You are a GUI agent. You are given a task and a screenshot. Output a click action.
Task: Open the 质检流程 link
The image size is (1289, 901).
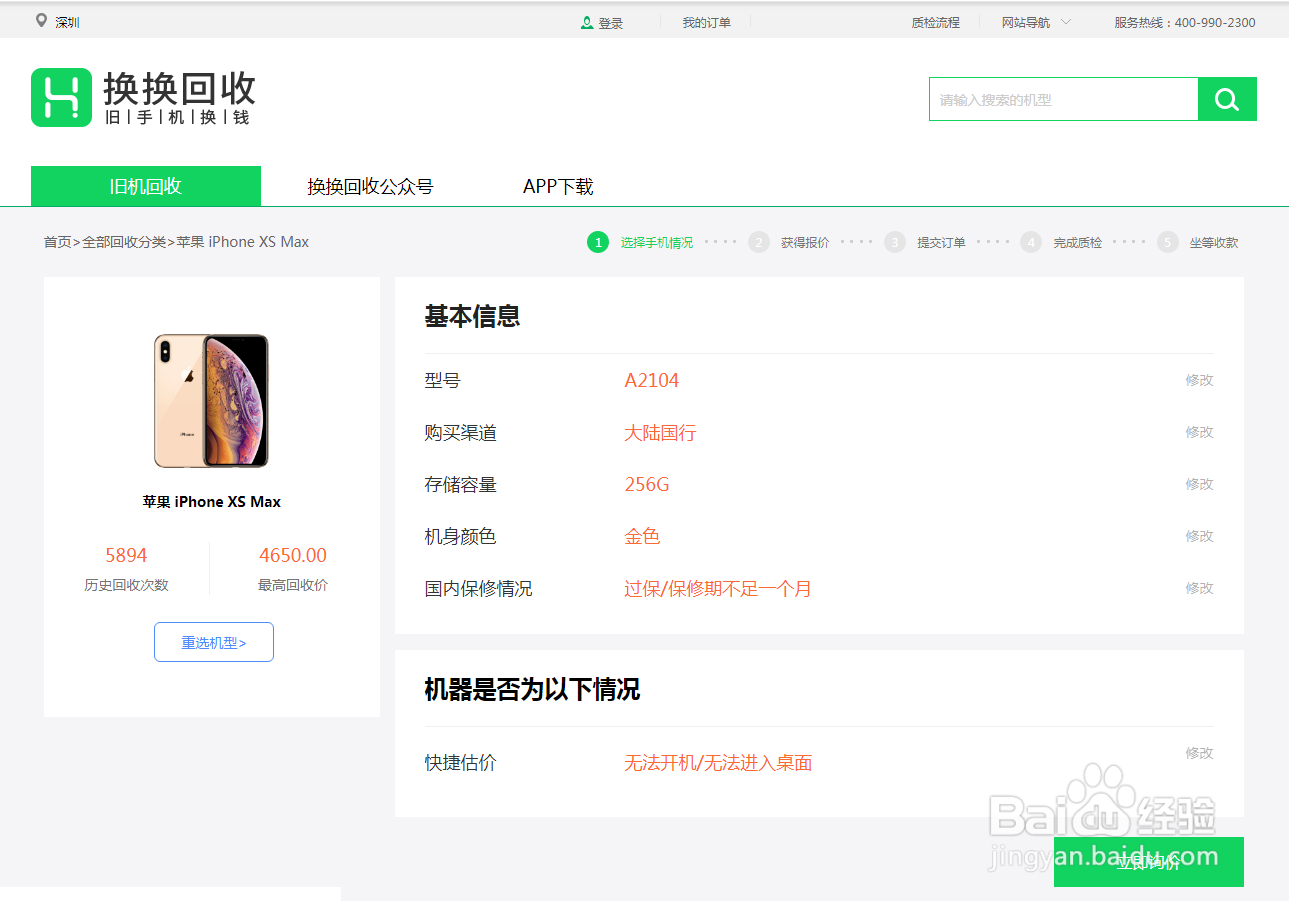click(935, 22)
